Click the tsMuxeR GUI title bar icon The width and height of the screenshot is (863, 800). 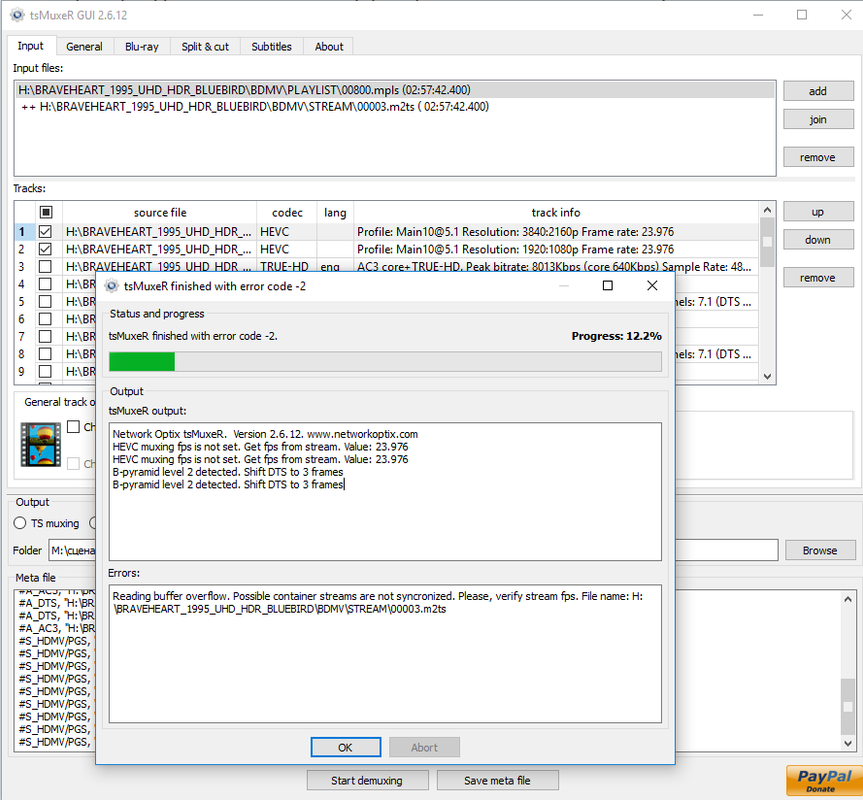click(x=17, y=15)
